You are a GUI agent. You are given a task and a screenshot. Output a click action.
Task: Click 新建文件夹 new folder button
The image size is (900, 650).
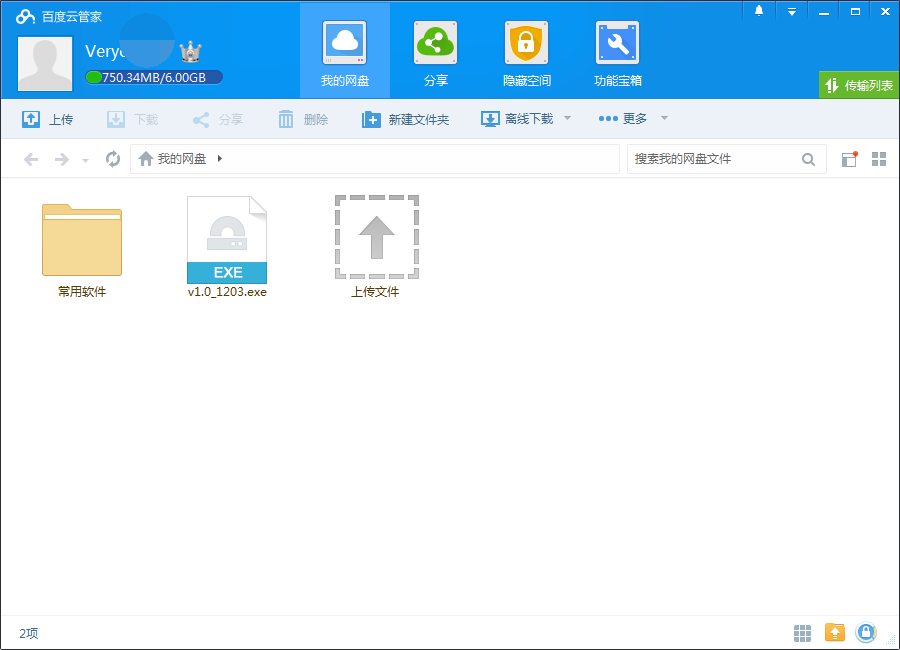click(x=405, y=119)
